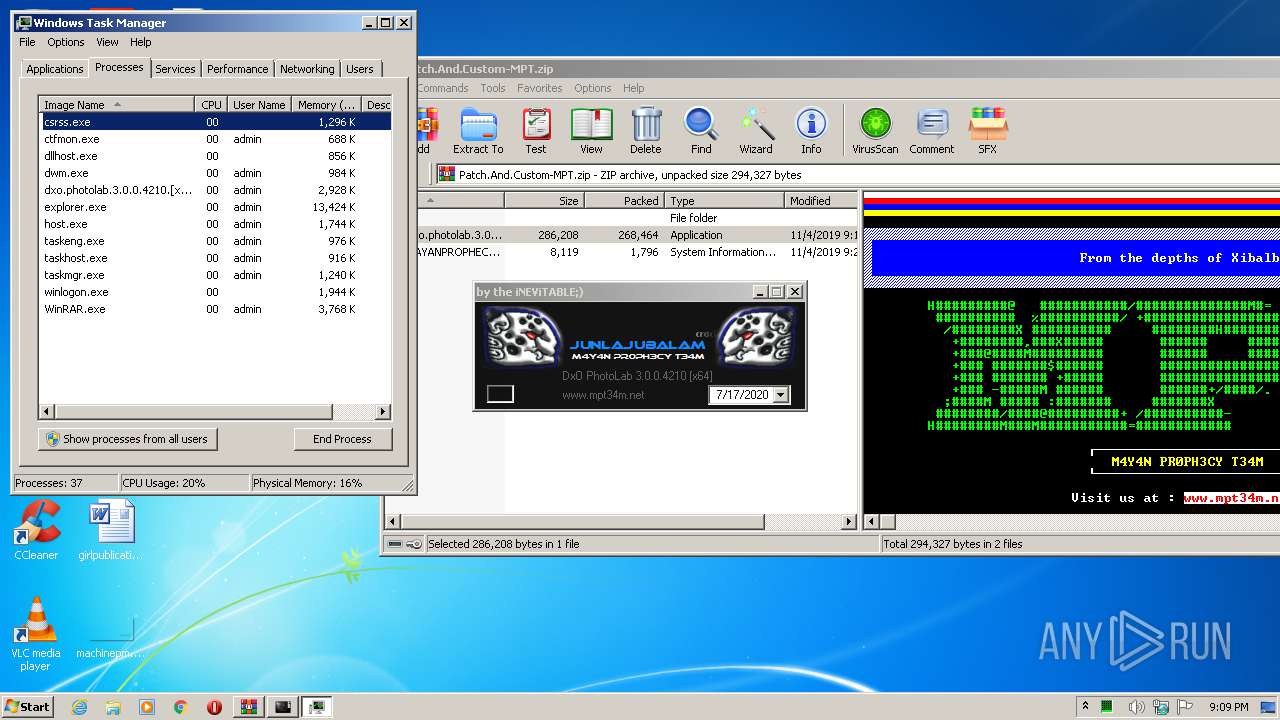The image size is (1280, 720).
Task: Open Task Manager File menu
Action: click(x=27, y=42)
